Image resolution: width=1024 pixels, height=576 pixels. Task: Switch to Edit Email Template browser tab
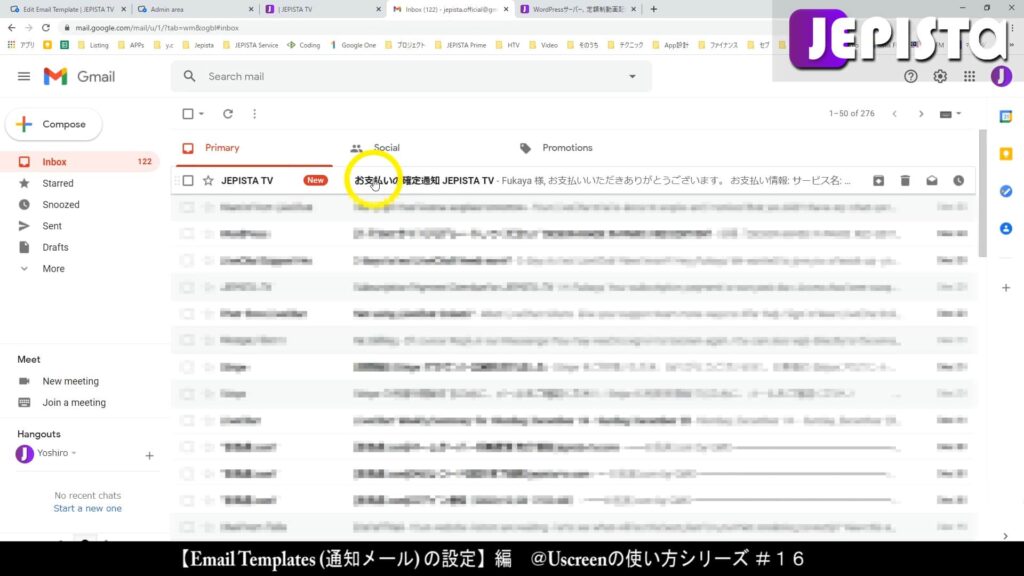point(68,9)
